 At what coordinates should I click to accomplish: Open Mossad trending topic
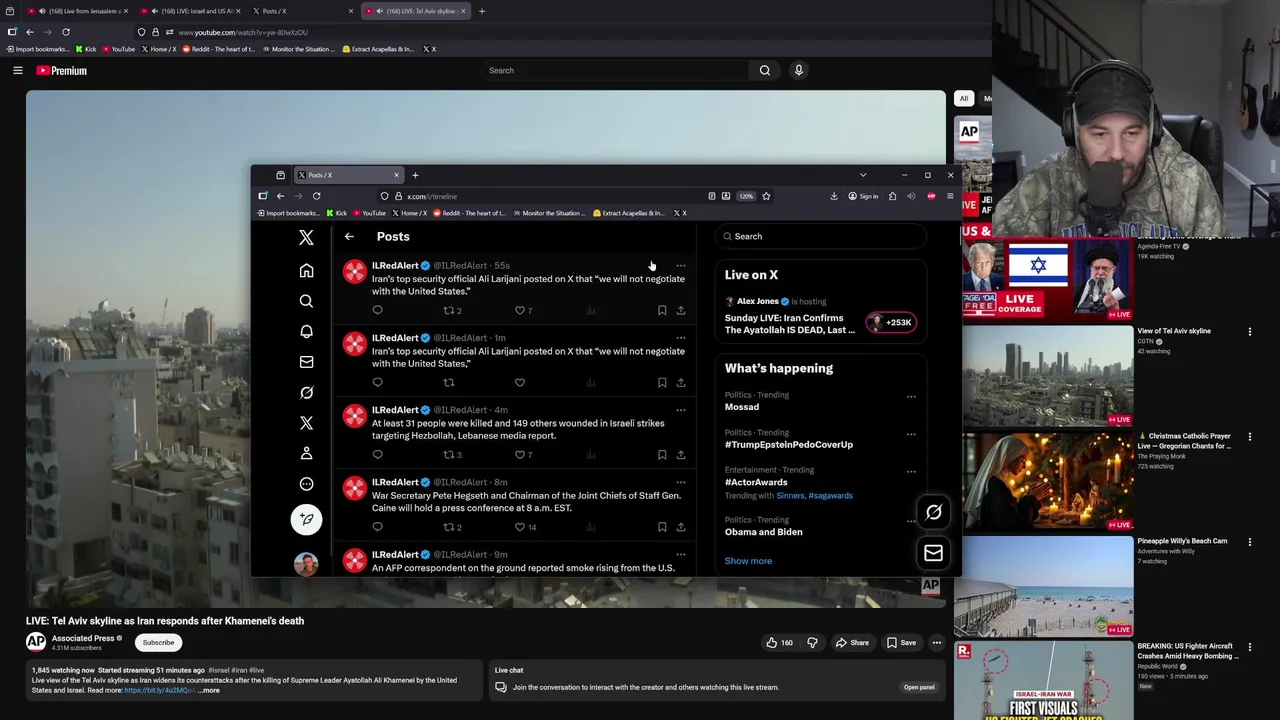pos(742,407)
